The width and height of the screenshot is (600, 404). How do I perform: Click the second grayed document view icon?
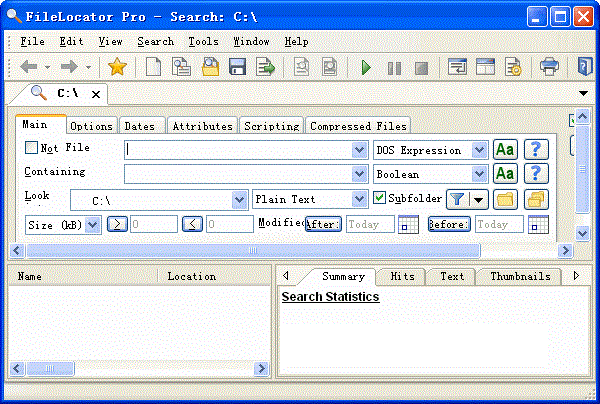pyautogui.click(x=329, y=67)
